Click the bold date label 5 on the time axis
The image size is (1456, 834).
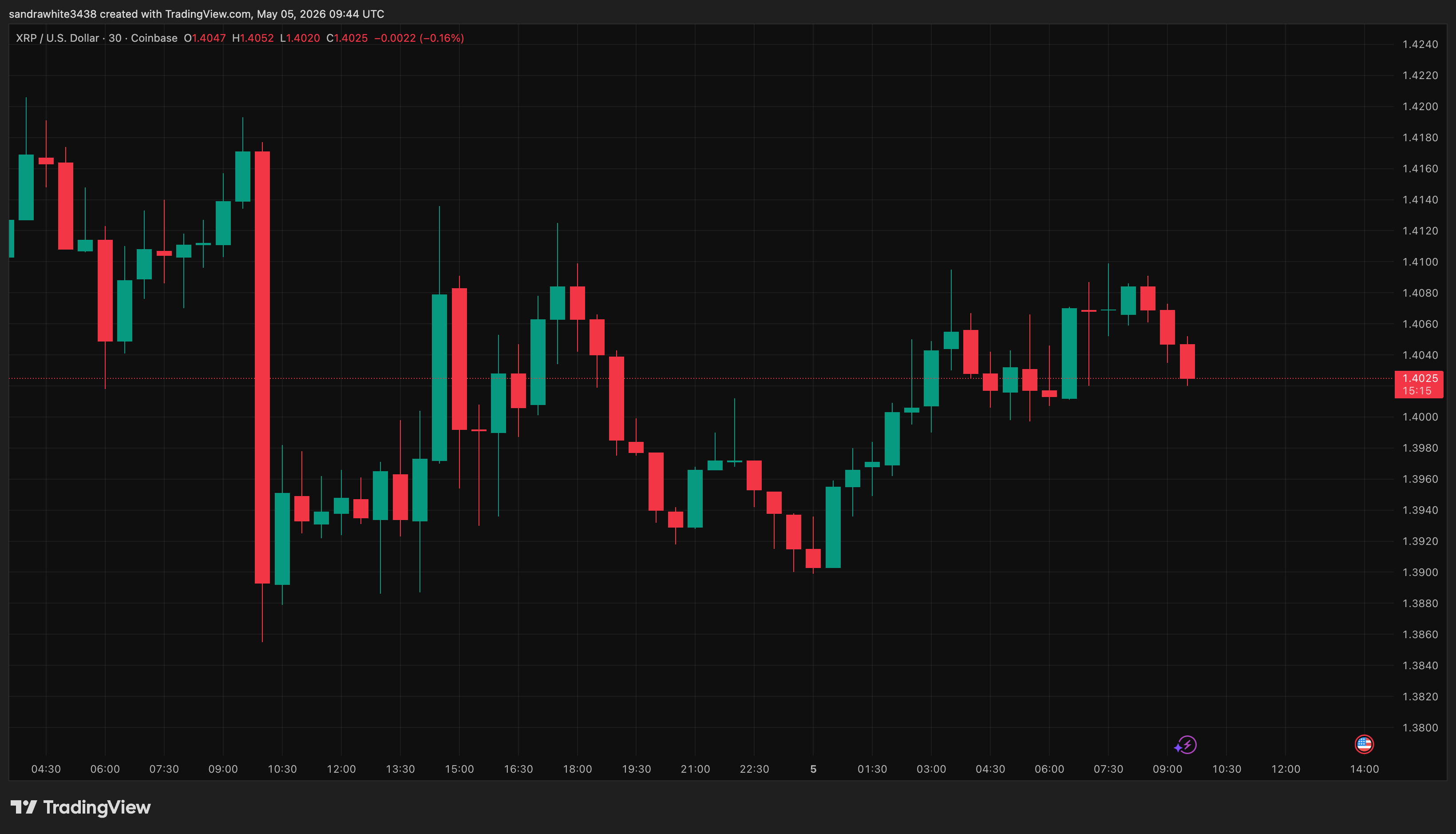tap(813, 769)
